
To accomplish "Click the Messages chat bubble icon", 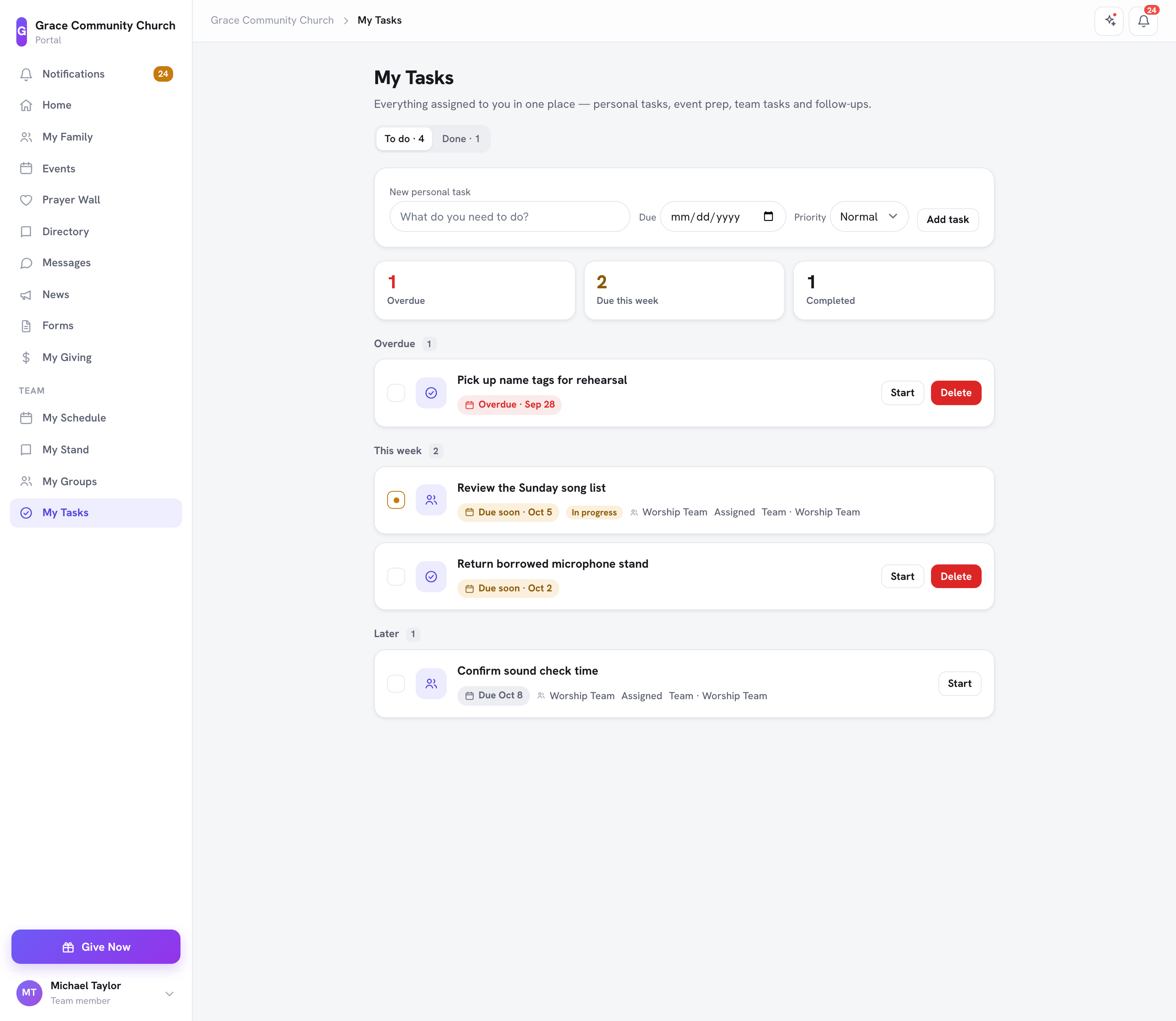I will [x=26, y=263].
